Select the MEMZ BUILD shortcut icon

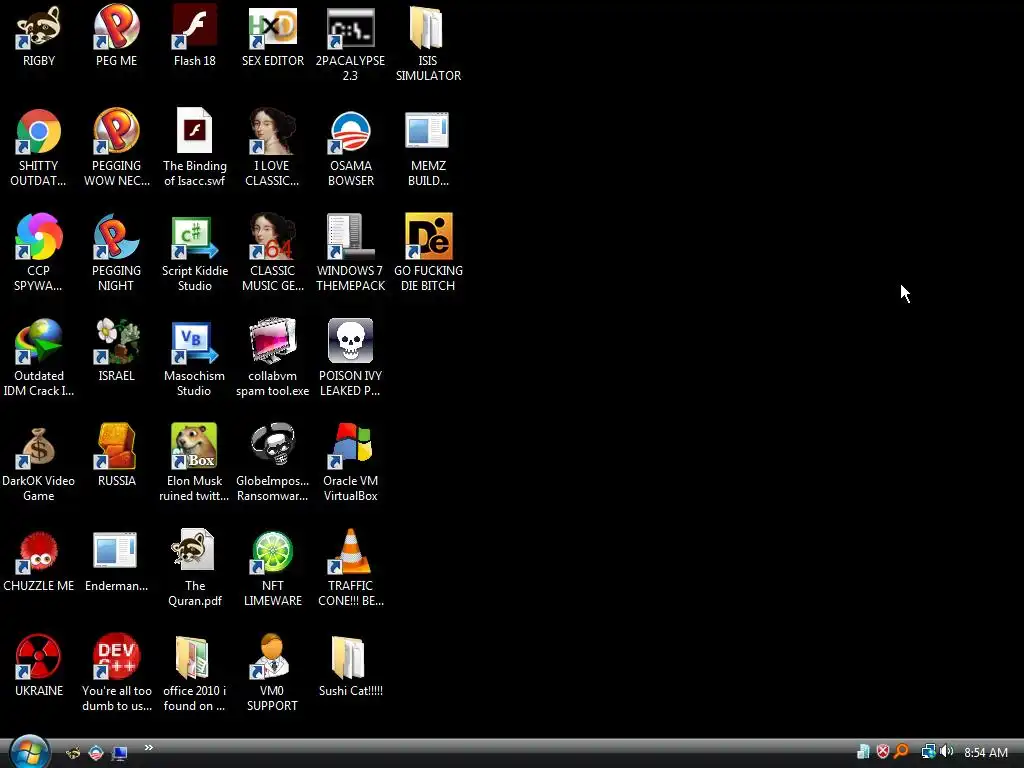pyautogui.click(x=428, y=131)
